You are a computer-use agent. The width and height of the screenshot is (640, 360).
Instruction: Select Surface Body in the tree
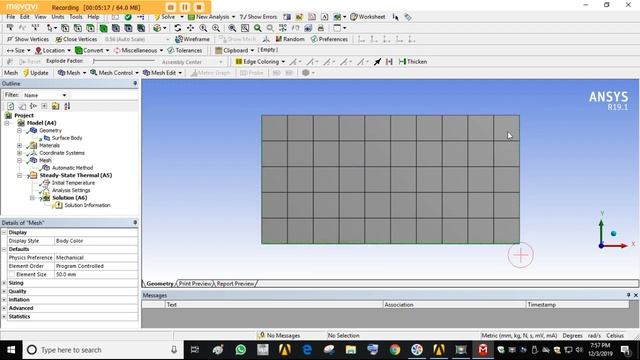[67, 138]
